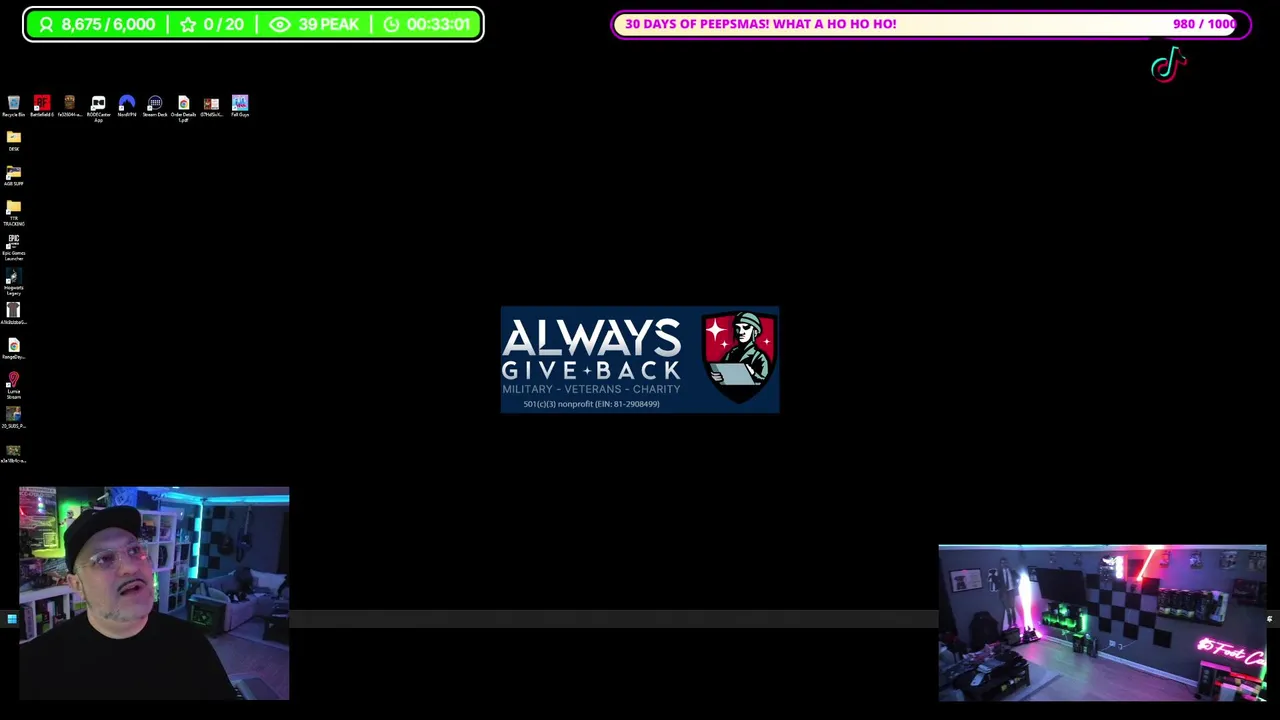
Task: Open the Stream Deck shortcut
Action: click(155, 106)
